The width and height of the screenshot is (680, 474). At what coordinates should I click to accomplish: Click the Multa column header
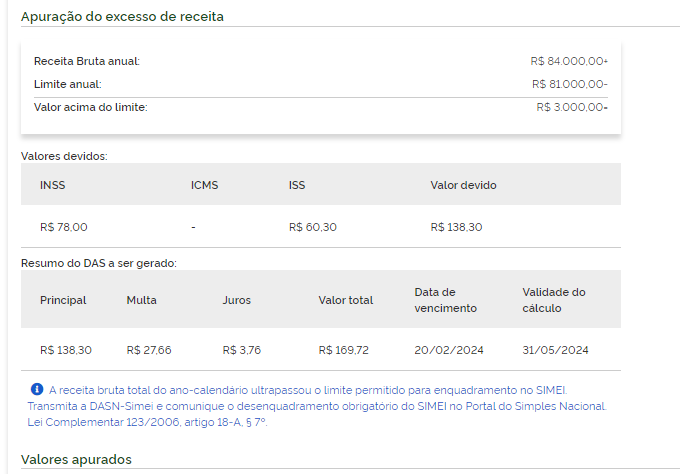pyautogui.click(x=141, y=300)
